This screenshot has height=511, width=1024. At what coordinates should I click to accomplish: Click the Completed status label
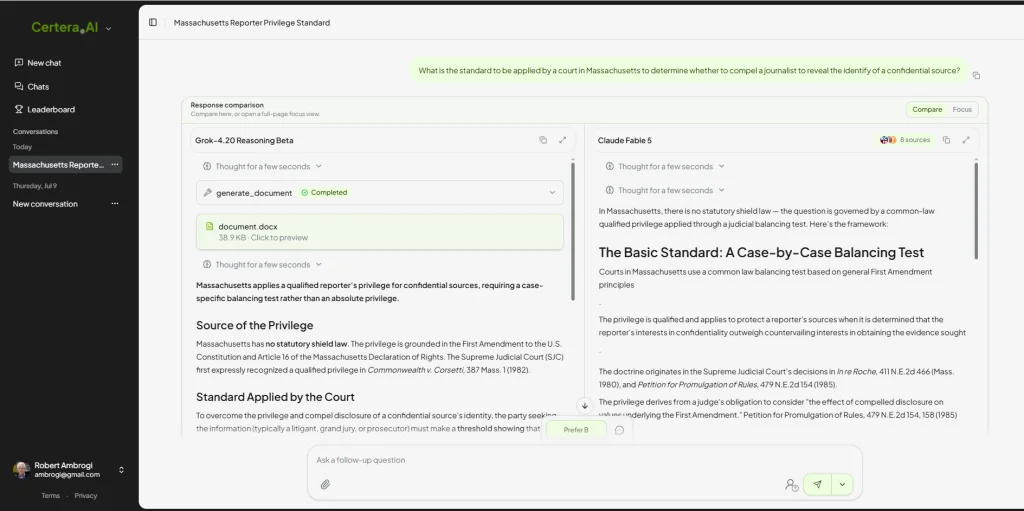pos(324,193)
